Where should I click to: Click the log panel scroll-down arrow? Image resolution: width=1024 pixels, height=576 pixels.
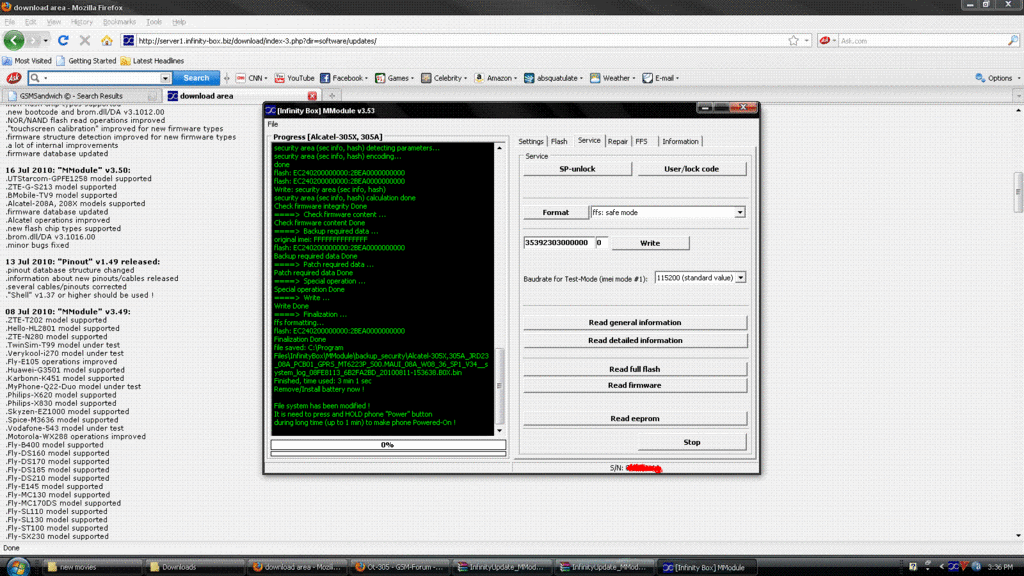(x=500, y=431)
